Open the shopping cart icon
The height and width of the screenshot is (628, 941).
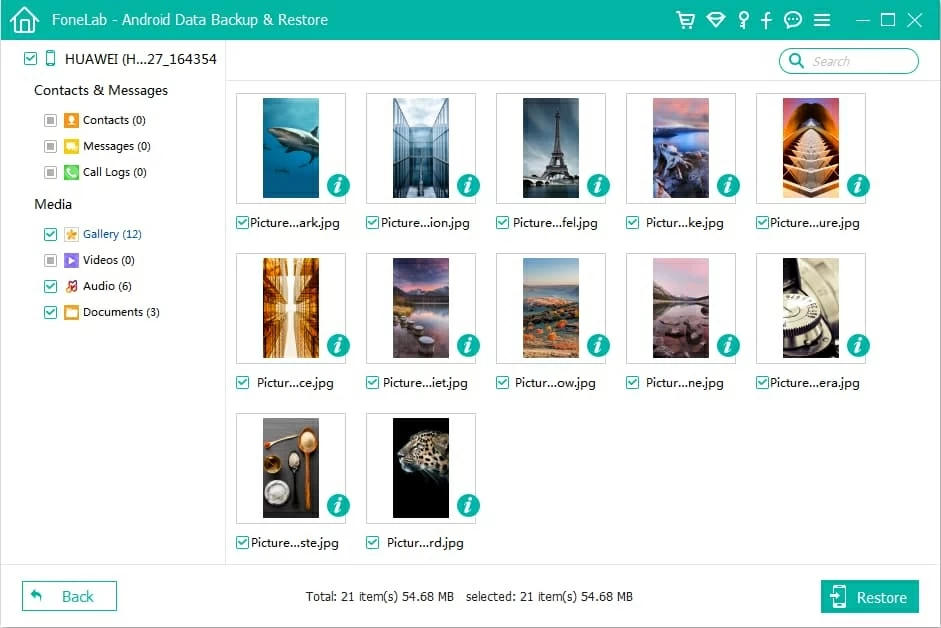click(685, 20)
